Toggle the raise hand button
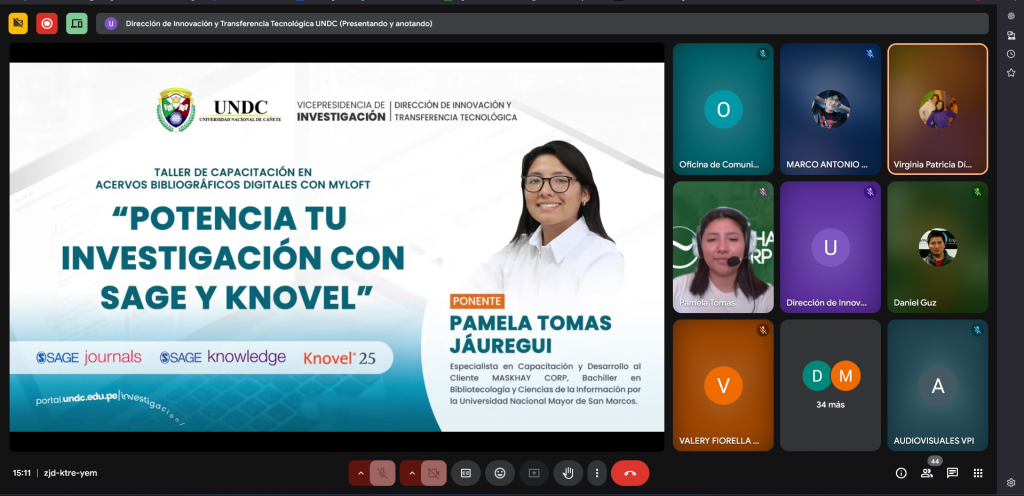The width and height of the screenshot is (1024, 496). 568,473
